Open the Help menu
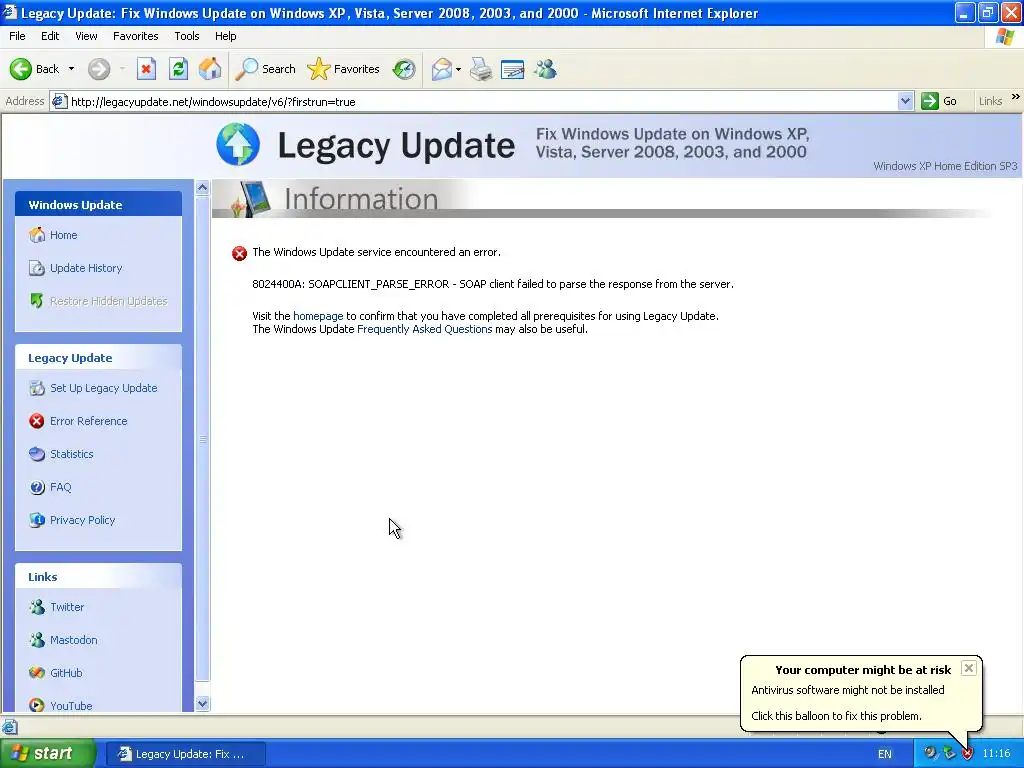 225,36
